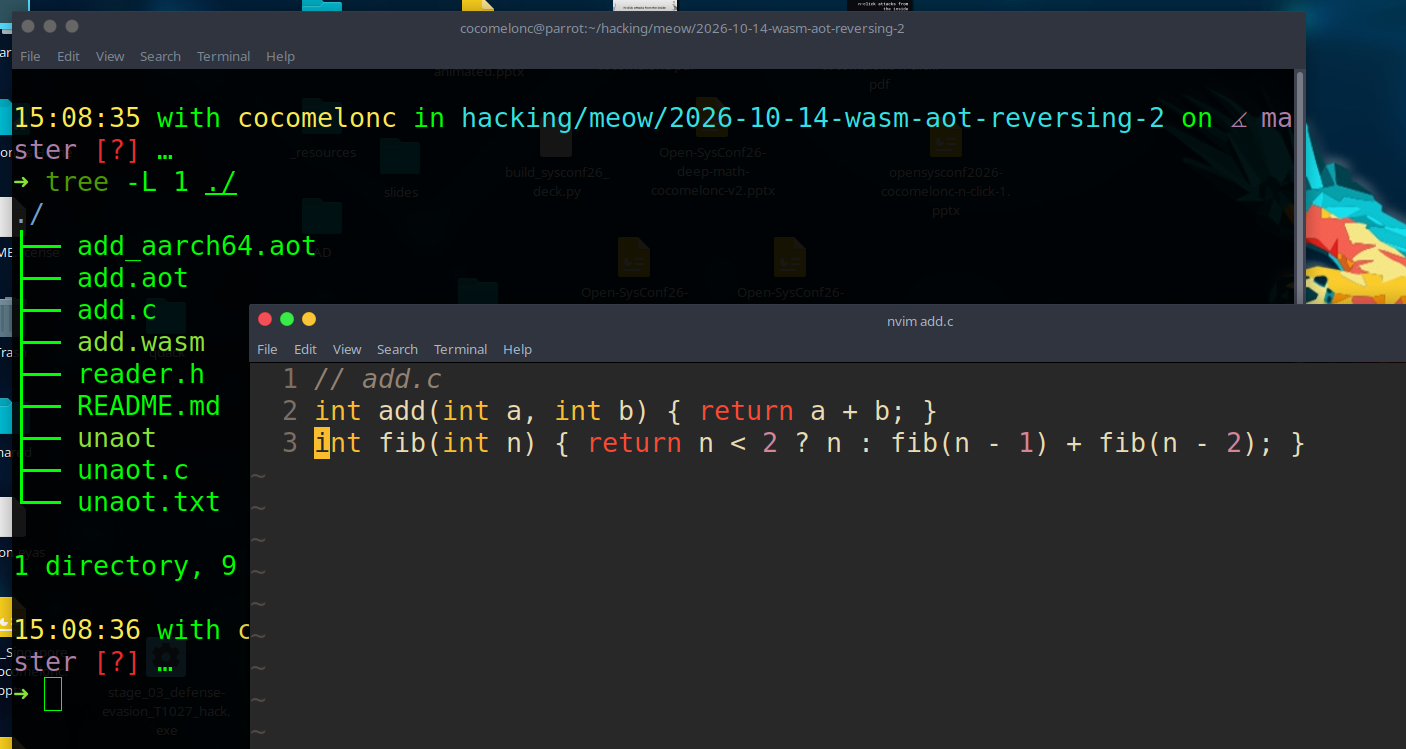Open Terminal menu in the cocomelonc@parrot window

point(223,56)
